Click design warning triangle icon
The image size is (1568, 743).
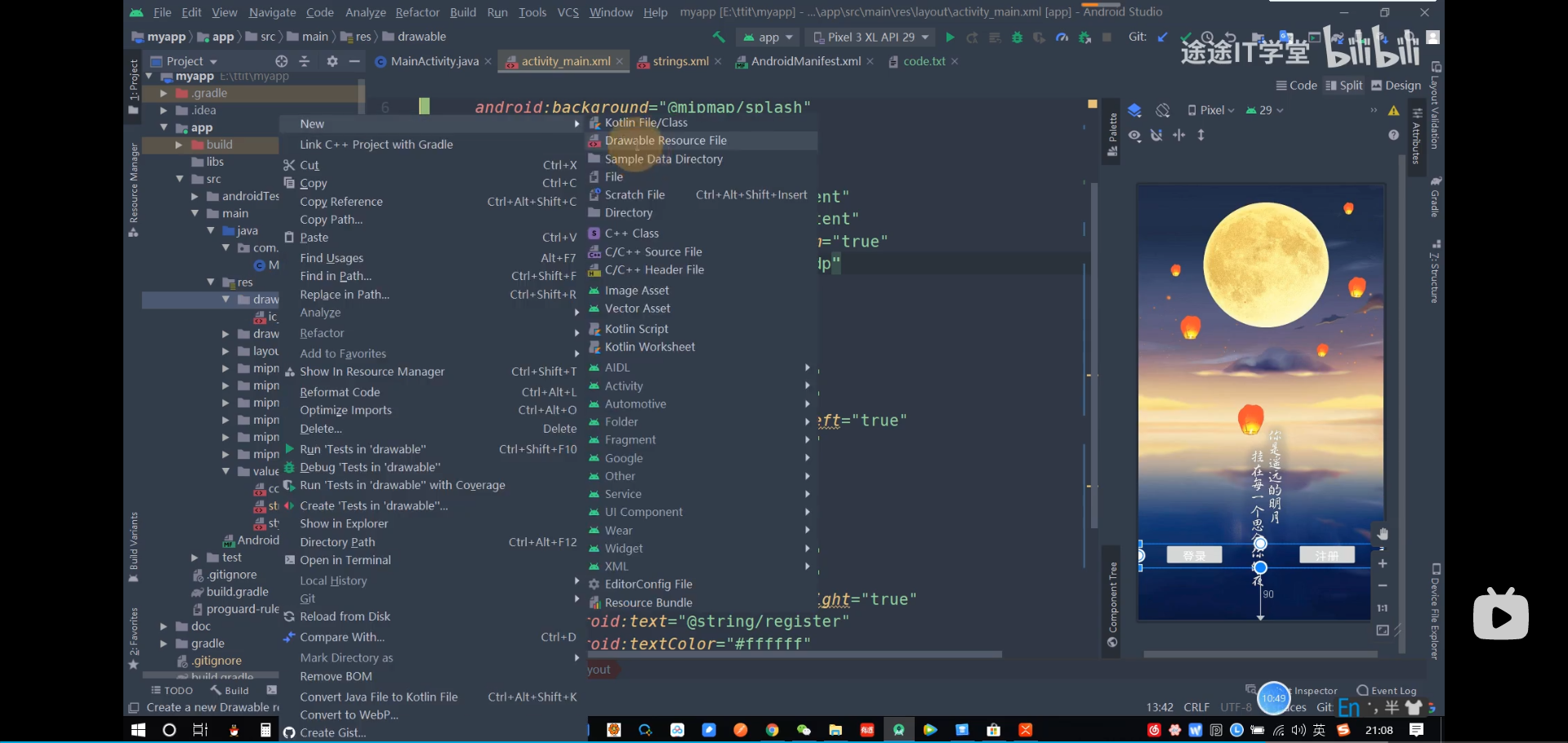tap(1394, 110)
